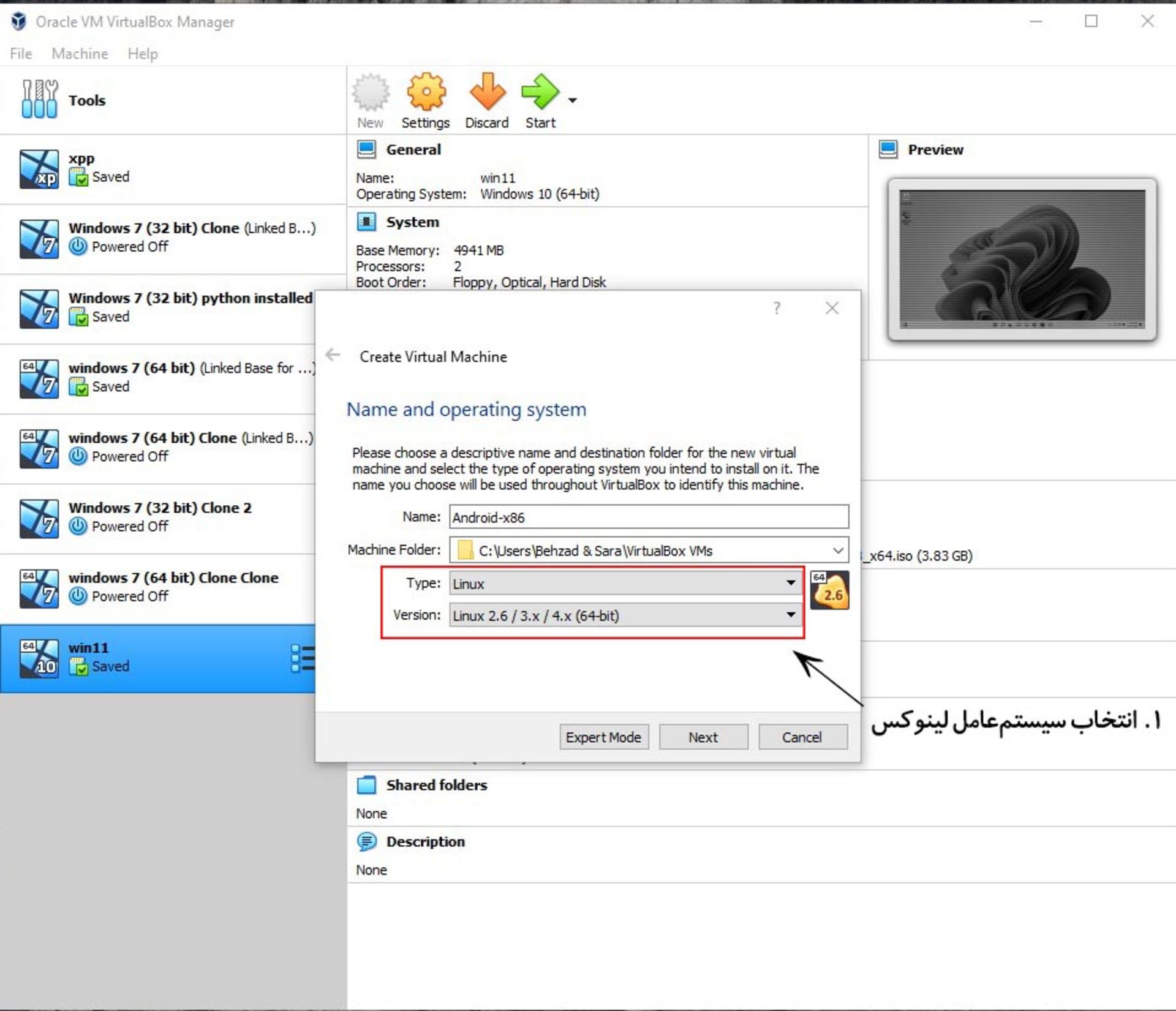Click the Saved state icon of xpp
This screenshot has width=1176, height=1011.
point(78,178)
